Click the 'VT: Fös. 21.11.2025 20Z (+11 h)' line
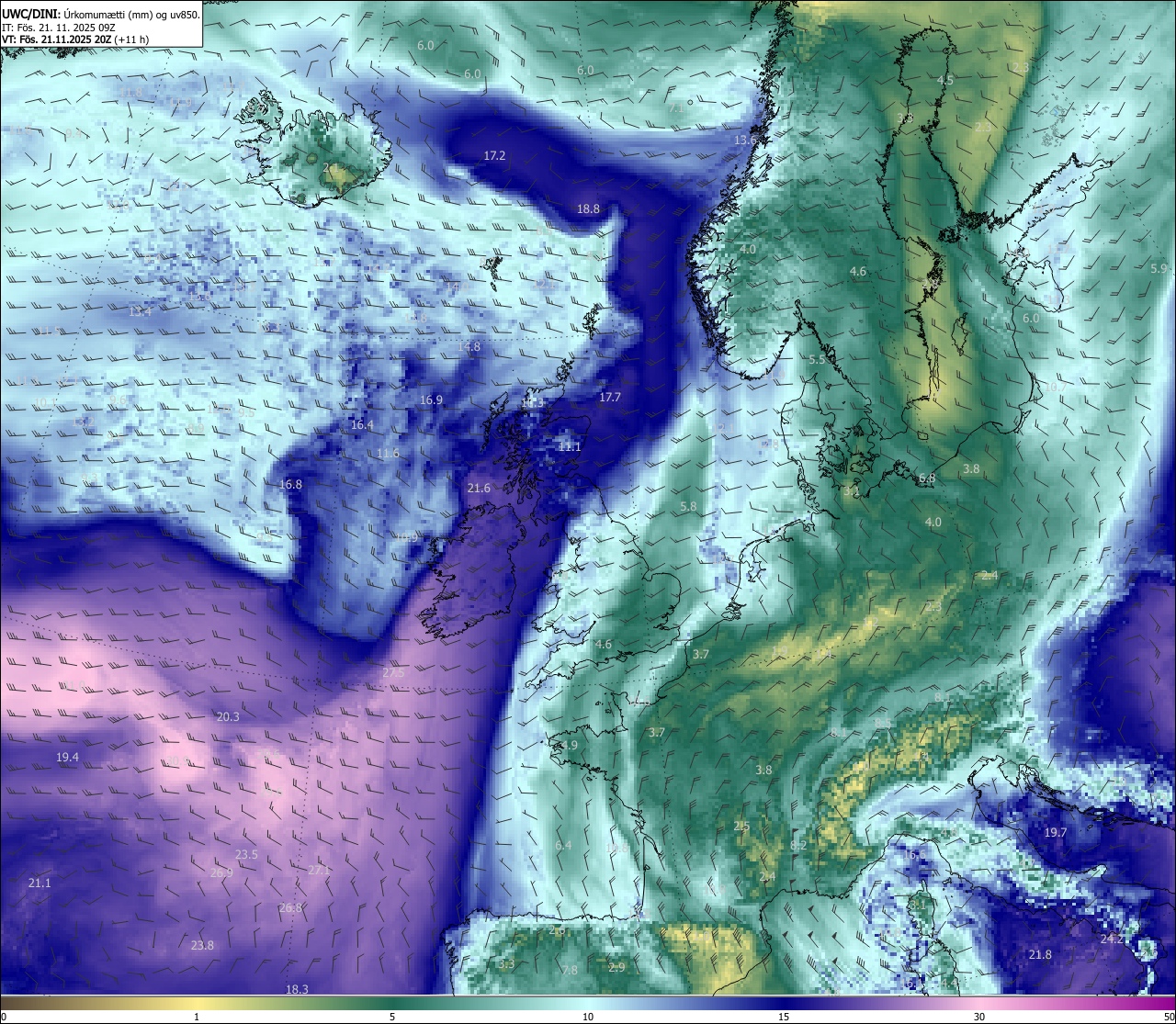Image resolution: width=1176 pixels, height=1024 pixels. [x=75, y=39]
